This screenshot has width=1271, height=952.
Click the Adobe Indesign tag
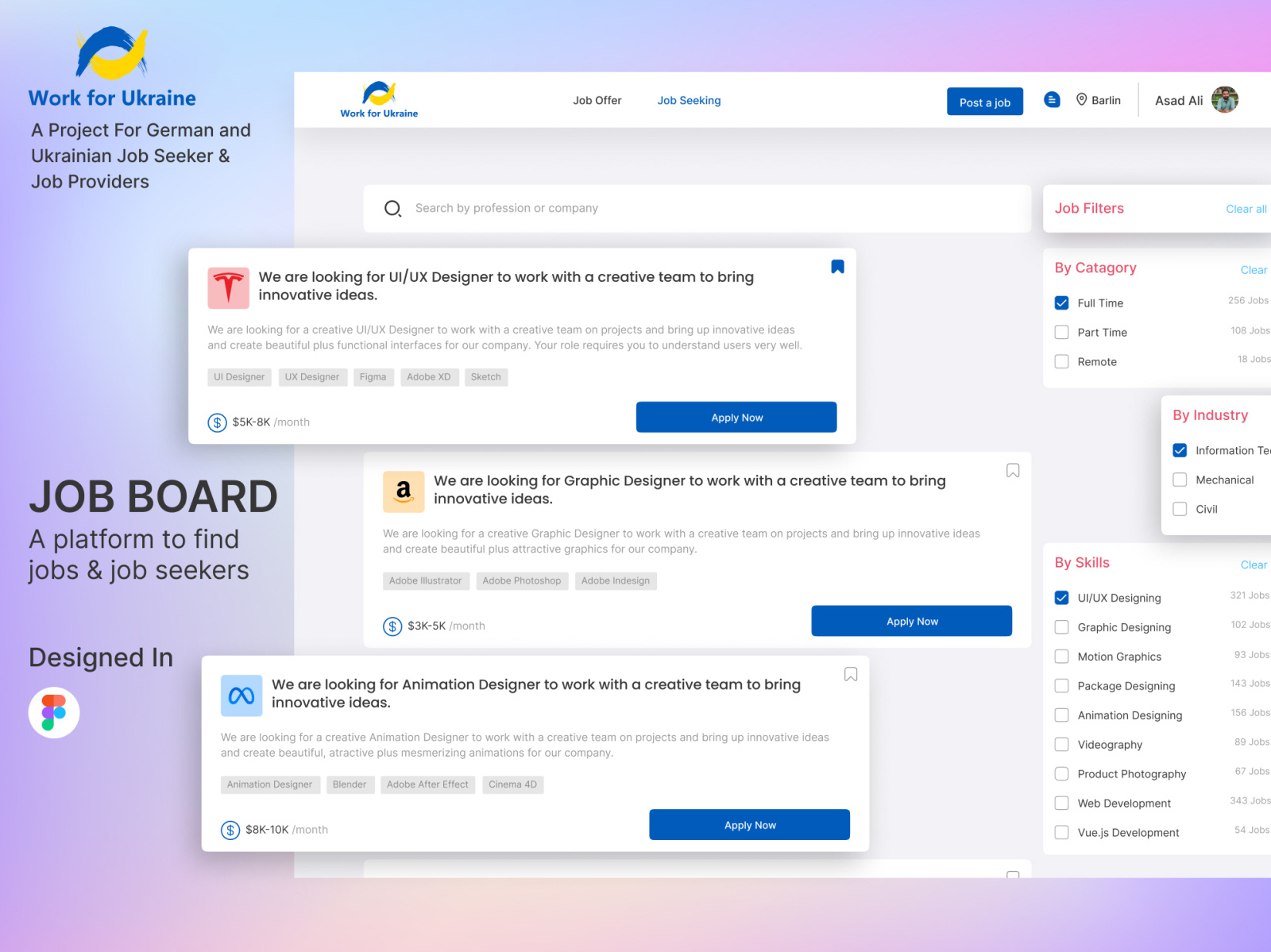pyautogui.click(x=616, y=581)
